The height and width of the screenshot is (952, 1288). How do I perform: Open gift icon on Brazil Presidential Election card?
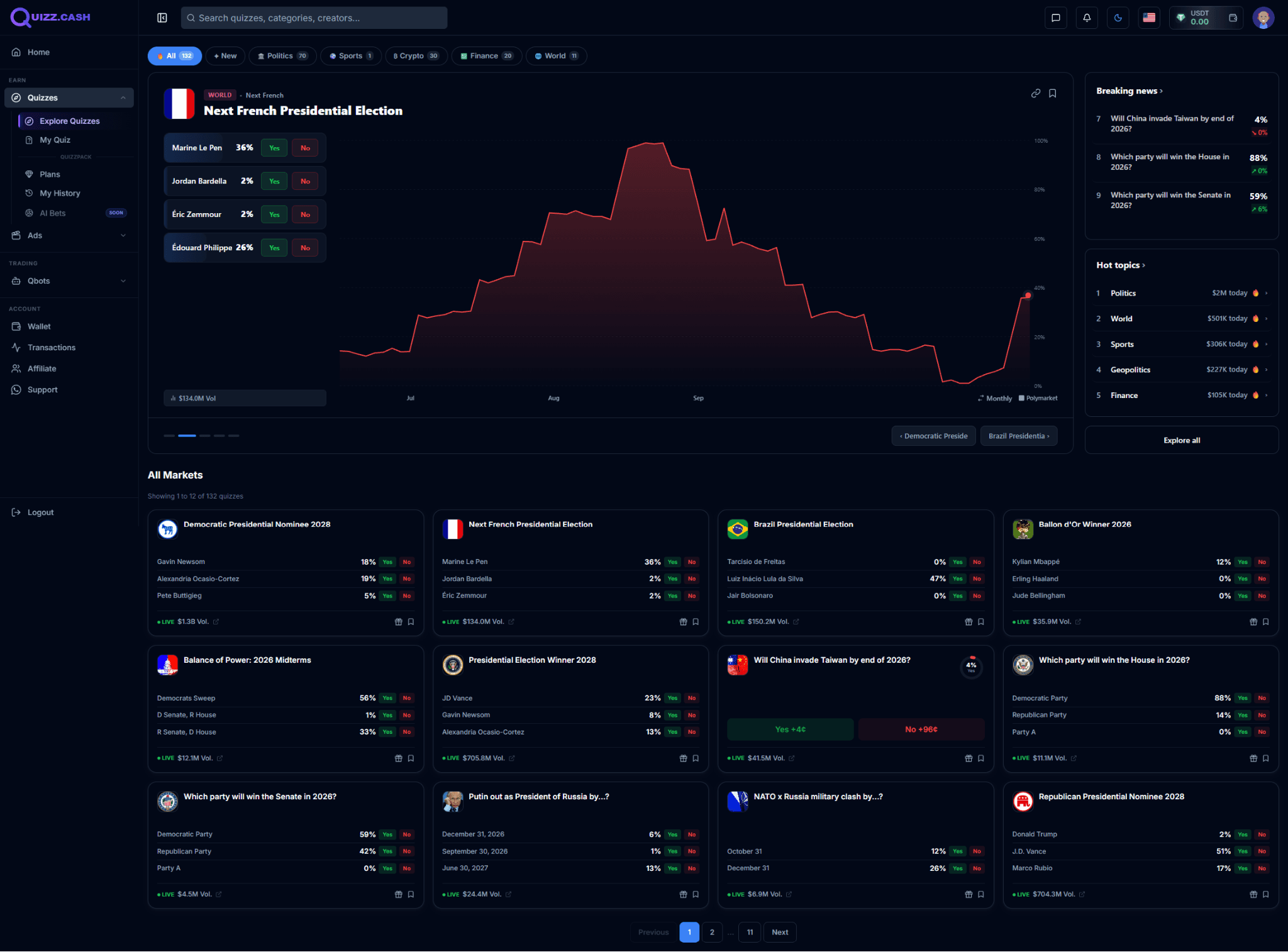click(x=969, y=622)
